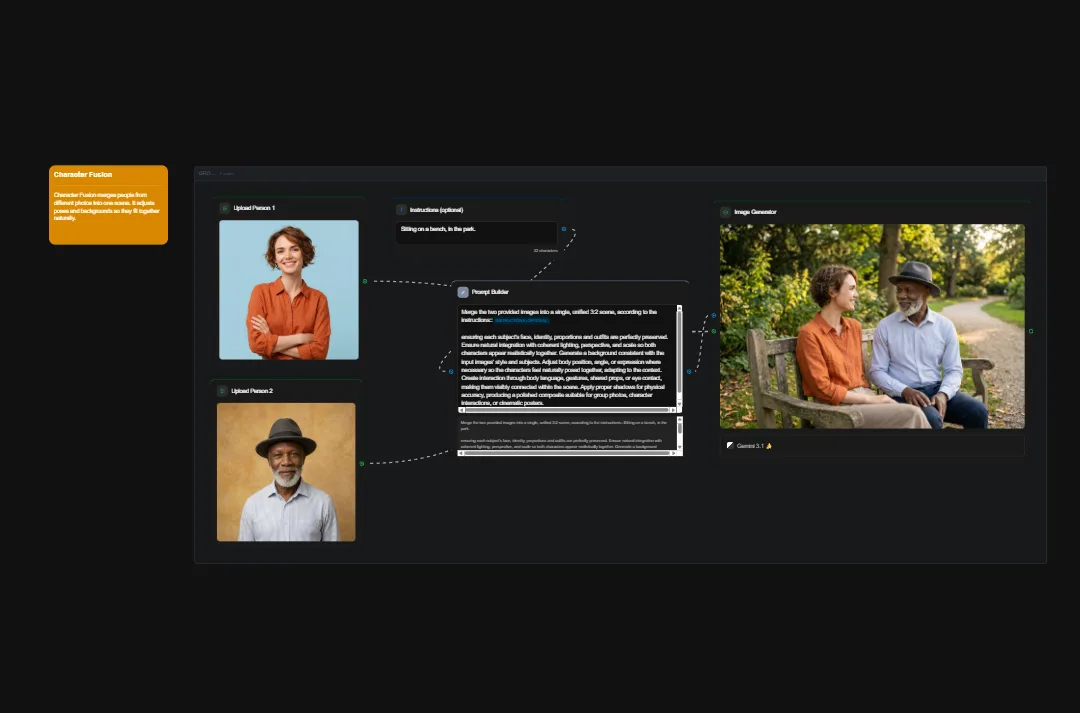Click the GRID logo in the top-left corner
This screenshot has height=713, width=1080.
click(x=204, y=173)
